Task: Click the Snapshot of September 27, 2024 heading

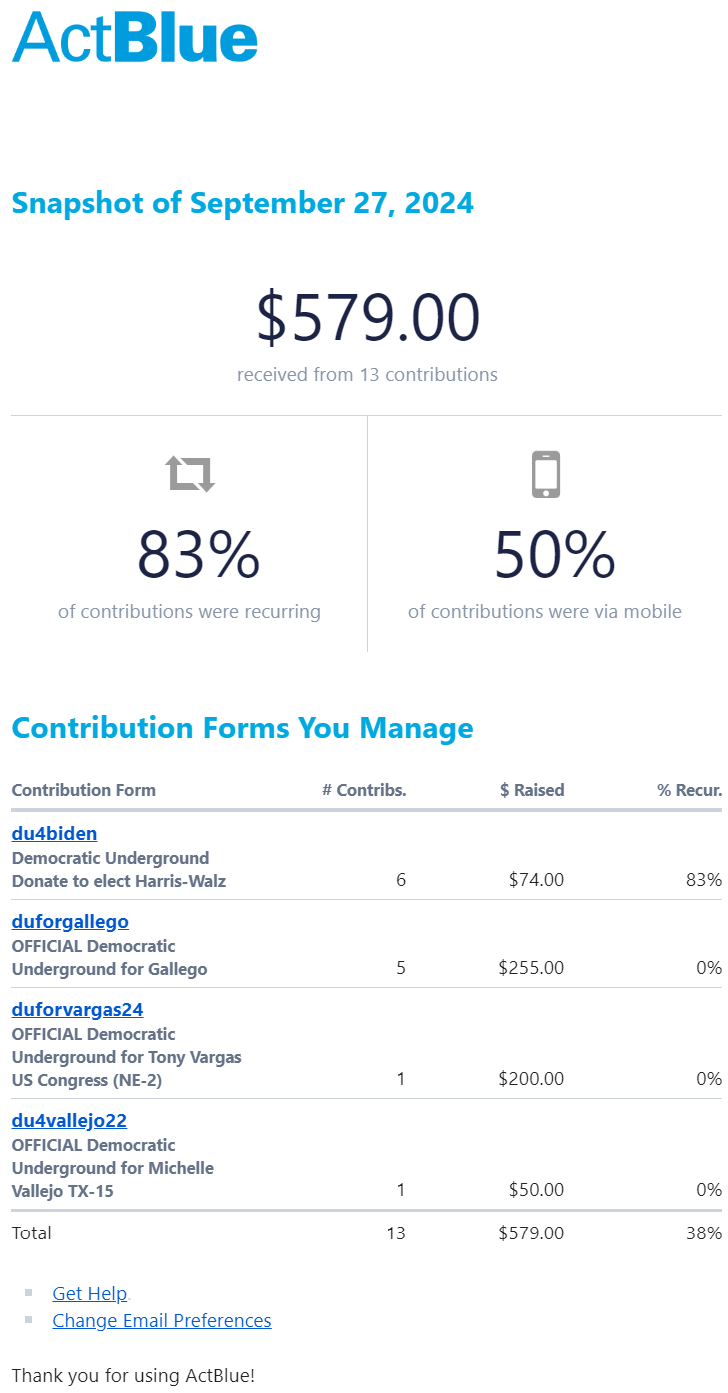Action: click(x=242, y=203)
